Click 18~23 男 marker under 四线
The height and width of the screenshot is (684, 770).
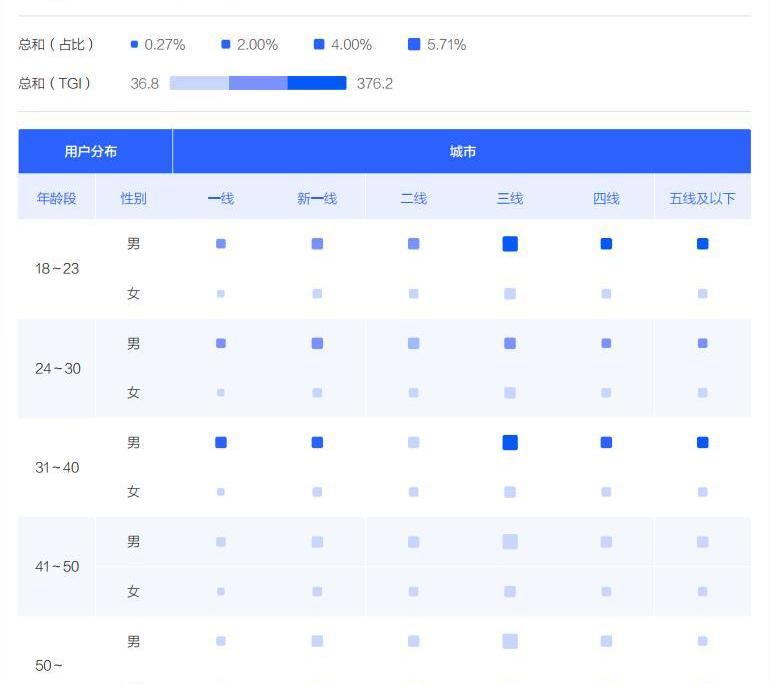pyautogui.click(x=606, y=244)
